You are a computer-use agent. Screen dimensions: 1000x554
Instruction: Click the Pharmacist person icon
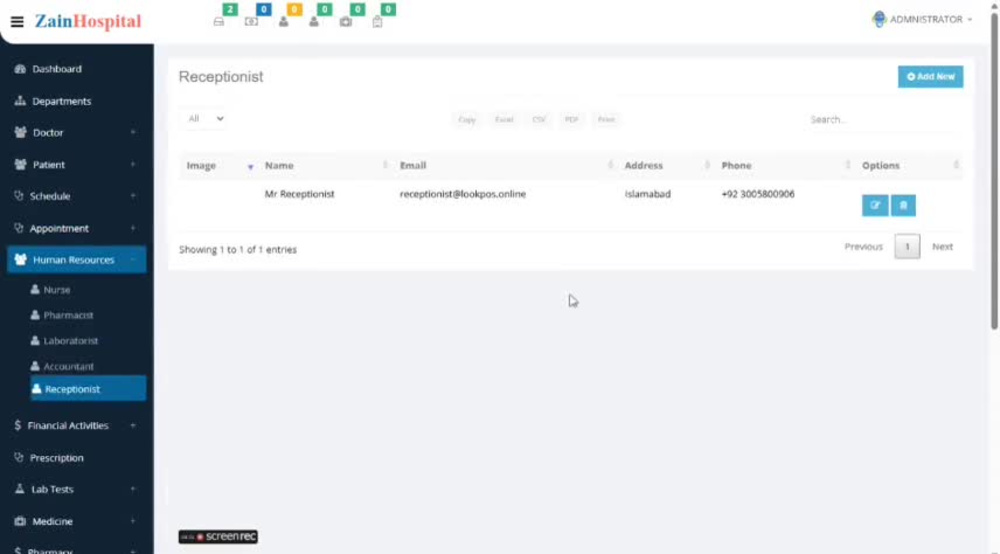point(35,315)
